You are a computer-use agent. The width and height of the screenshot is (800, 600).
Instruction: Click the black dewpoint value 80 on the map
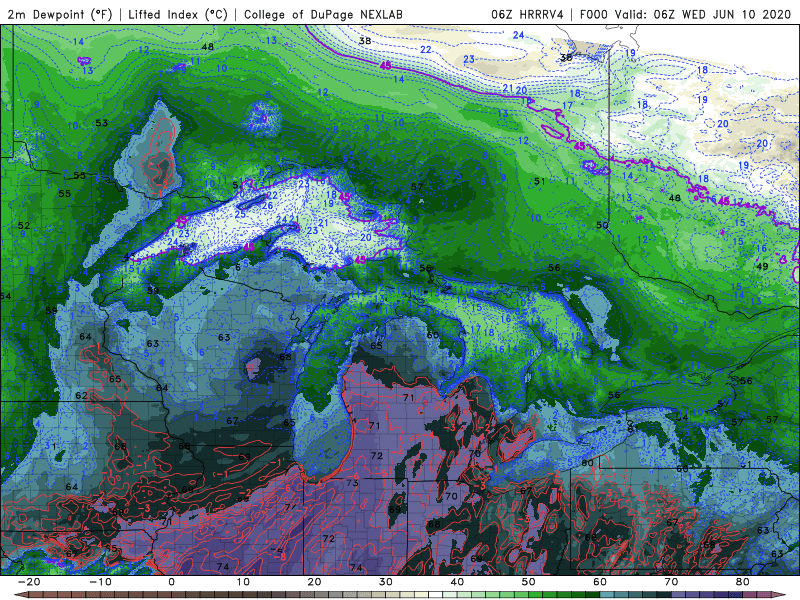pos(587,463)
